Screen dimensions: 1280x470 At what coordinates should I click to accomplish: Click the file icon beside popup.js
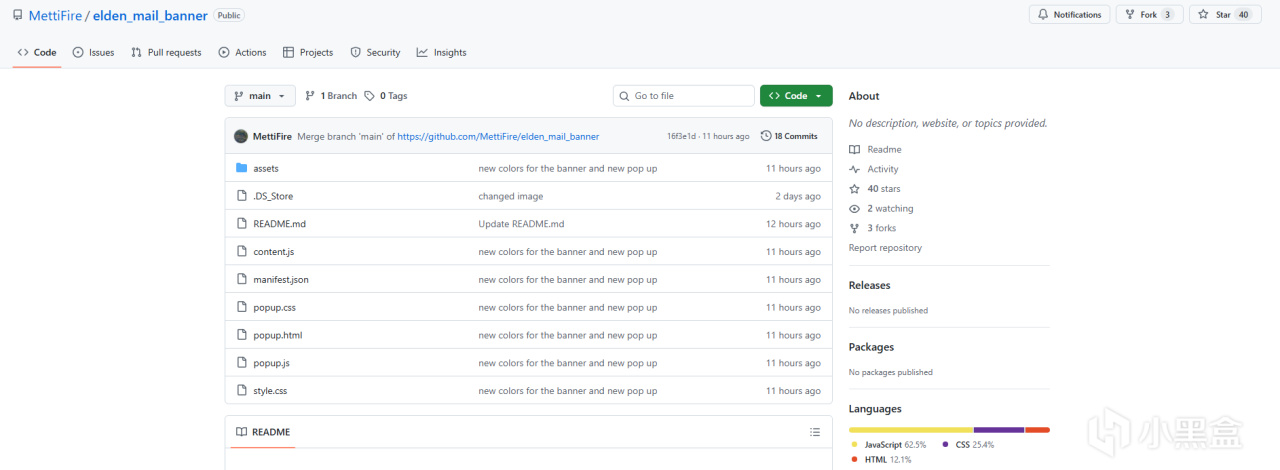(241, 363)
